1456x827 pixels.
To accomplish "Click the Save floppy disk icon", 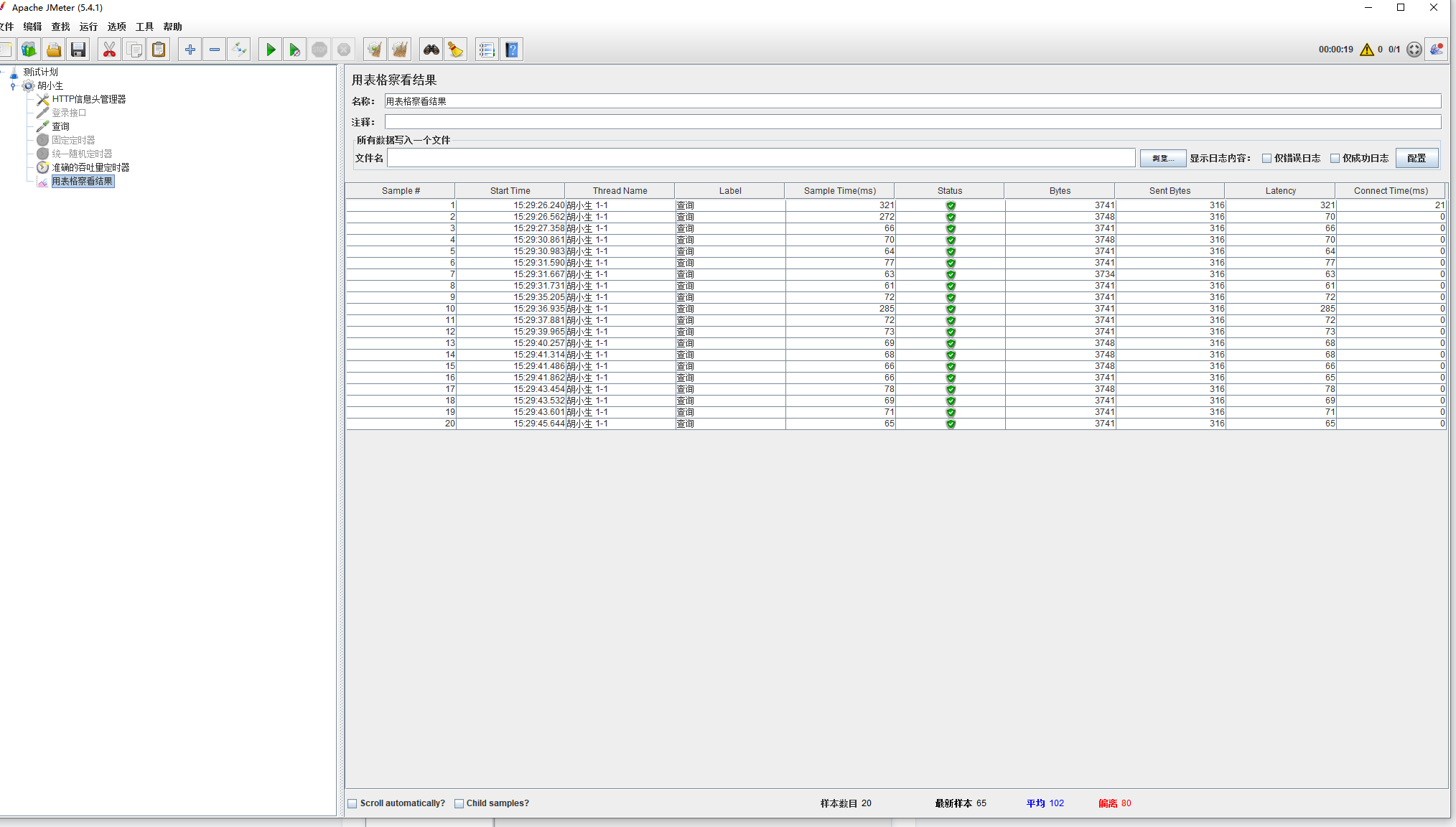I will 78,50.
